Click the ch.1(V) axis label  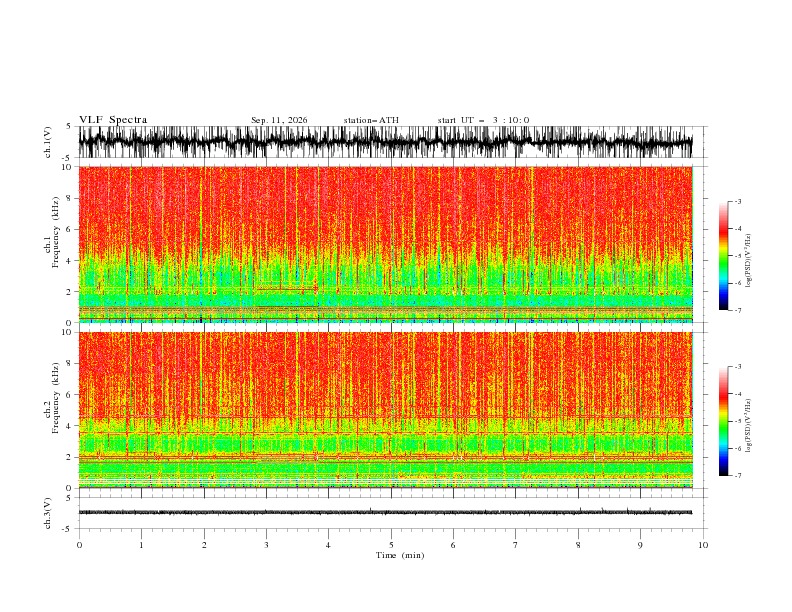(x=47, y=142)
